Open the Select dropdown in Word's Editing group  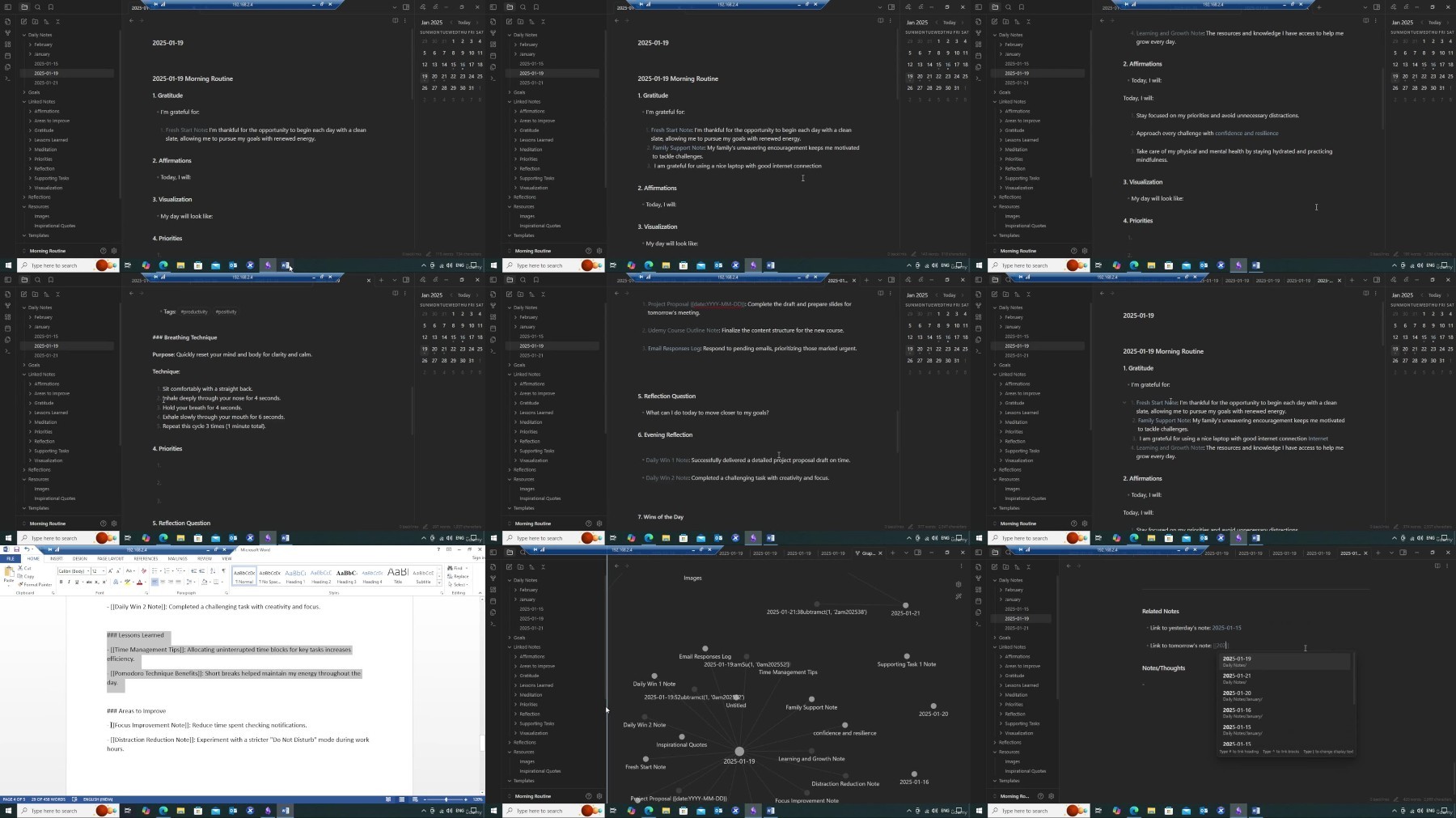point(457,584)
